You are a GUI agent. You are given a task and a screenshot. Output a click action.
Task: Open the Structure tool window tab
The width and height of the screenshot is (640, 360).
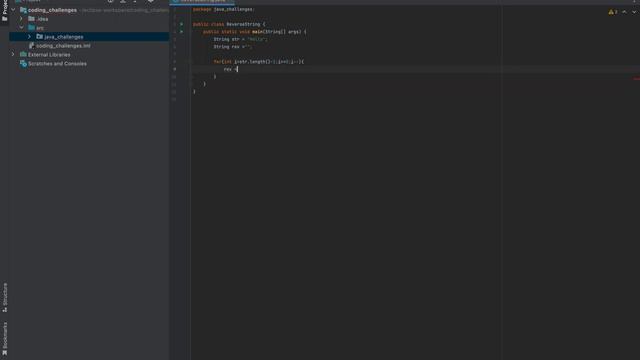[4, 298]
